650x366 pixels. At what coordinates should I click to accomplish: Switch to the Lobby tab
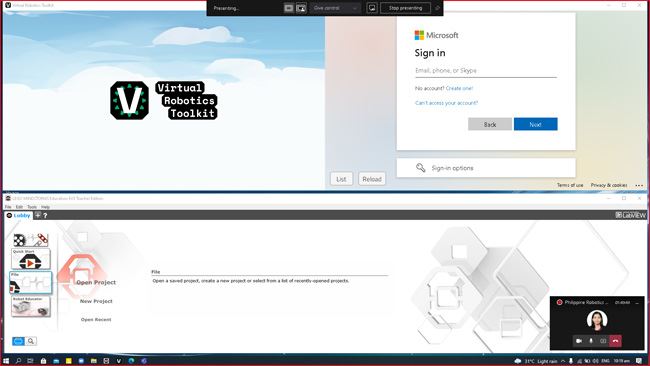19,216
